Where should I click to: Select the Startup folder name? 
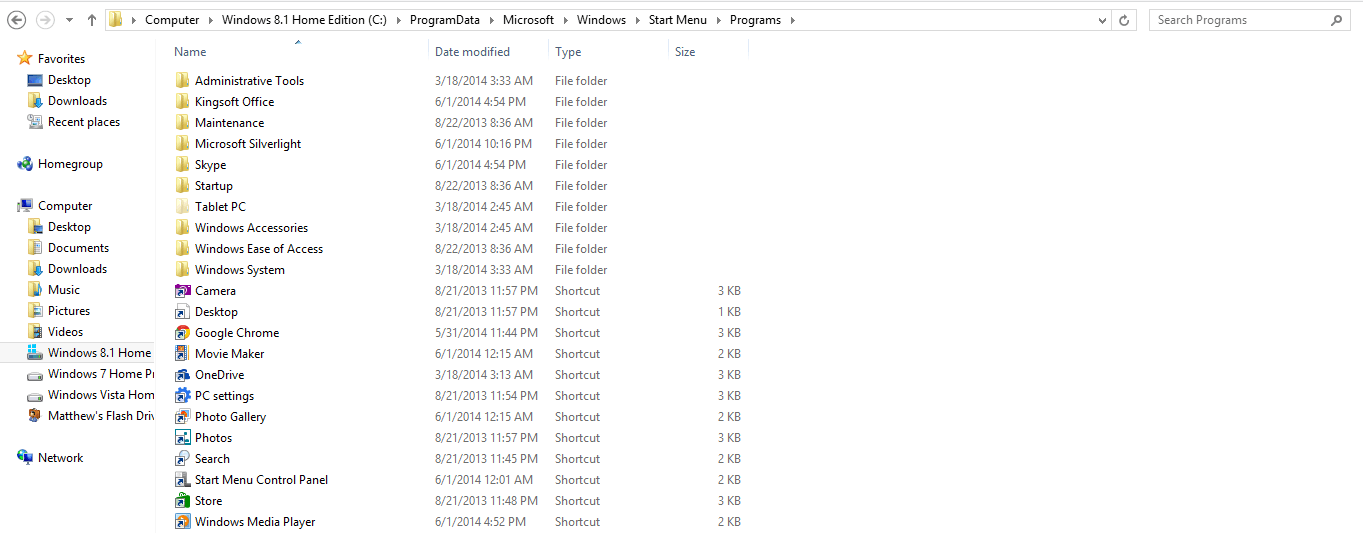[214, 186]
